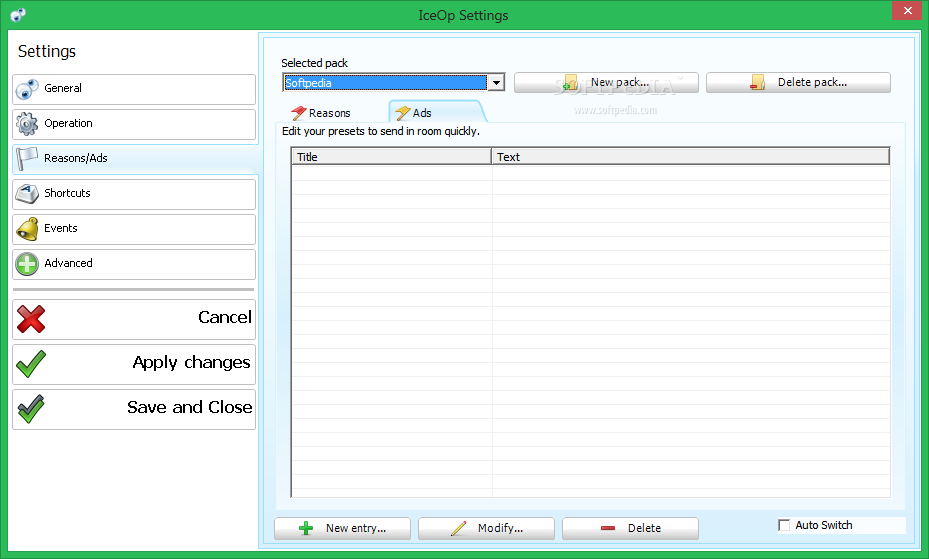Open the Events settings section
Image resolution: width=929 pixels, height=559 pixels.
point(134,229)
